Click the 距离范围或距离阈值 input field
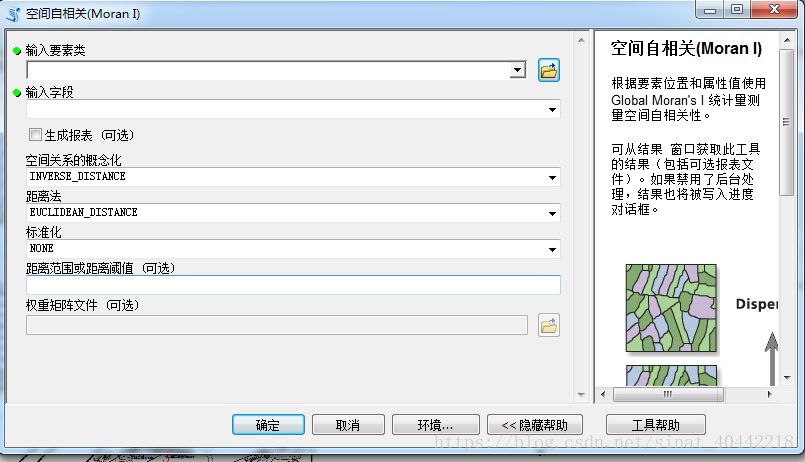This screenshot has width=805, height=462. click(293, 285)
